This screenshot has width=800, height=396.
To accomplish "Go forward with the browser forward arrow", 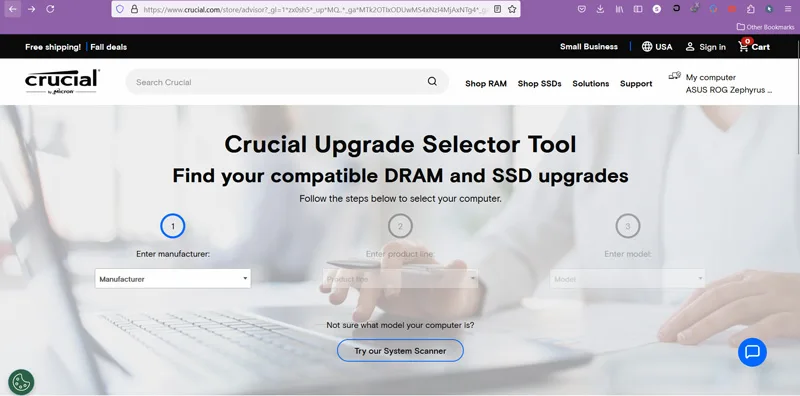I will coord(32,9).
